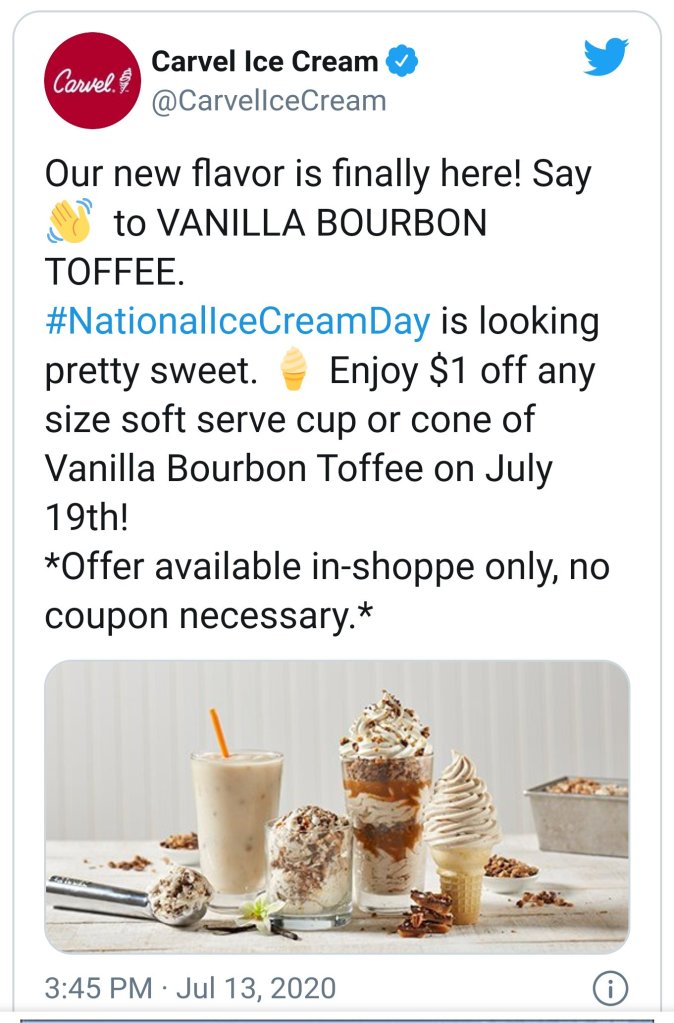Open the #NationalIceCreamDay hashtag
This screenshot has height=1023, width=674.
click(x=238, y=322)
